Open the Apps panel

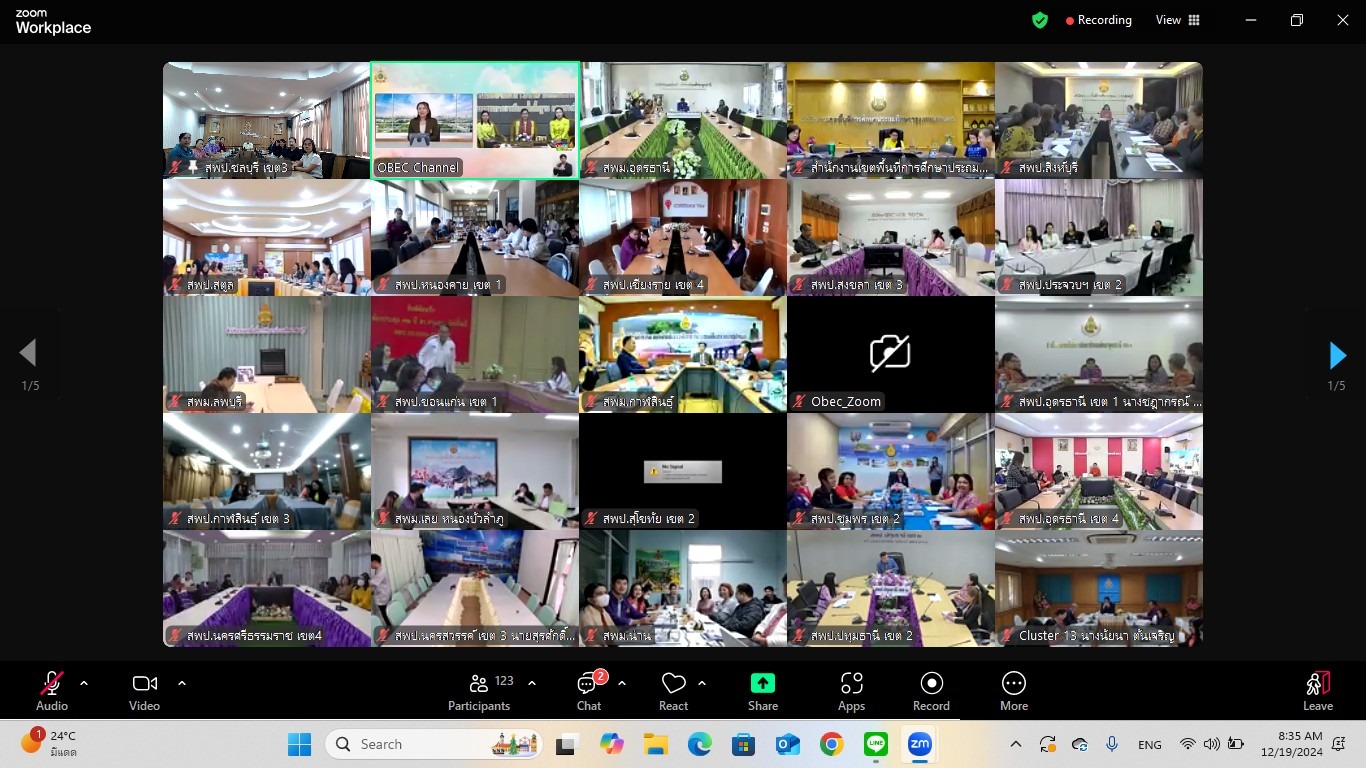[851, 691]
